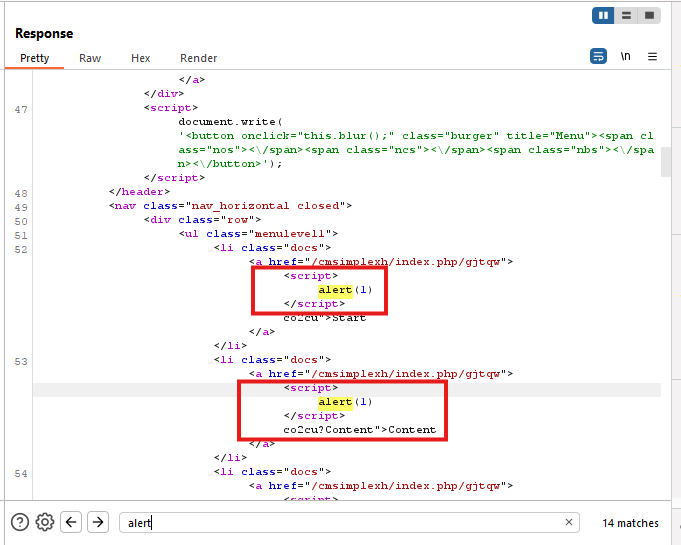The image size is (681, 545).
Task: Click highlighted alert under line 53
Action: coord(335,402)
